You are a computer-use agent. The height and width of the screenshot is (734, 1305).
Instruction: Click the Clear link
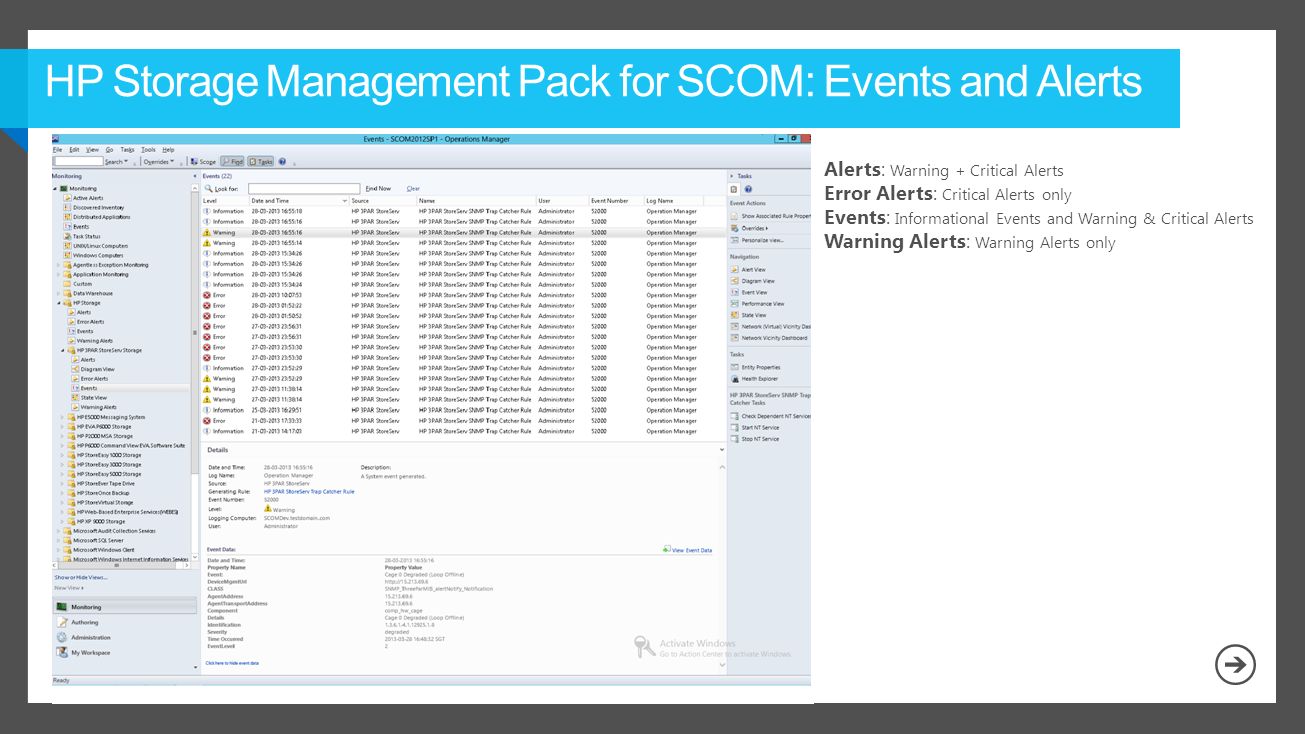(413, 188)
